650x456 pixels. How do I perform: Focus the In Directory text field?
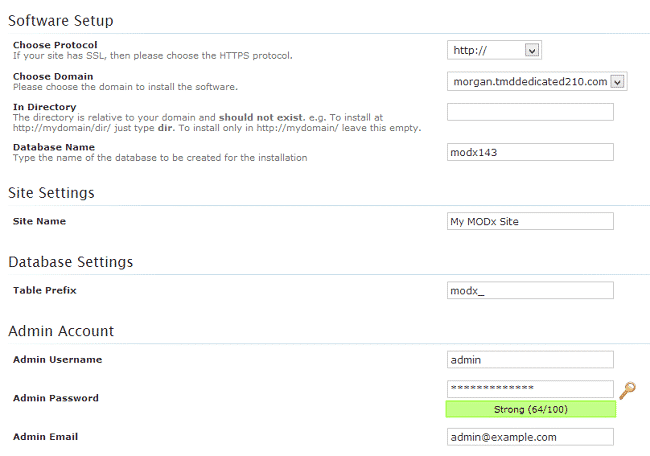(x=530, y=112)
